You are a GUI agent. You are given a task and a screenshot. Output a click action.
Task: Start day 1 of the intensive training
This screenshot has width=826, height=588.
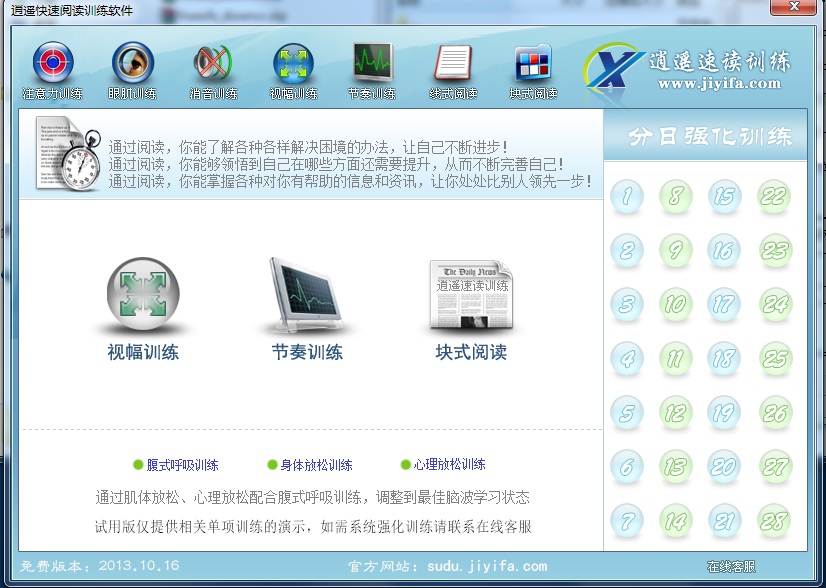[627, 197]
